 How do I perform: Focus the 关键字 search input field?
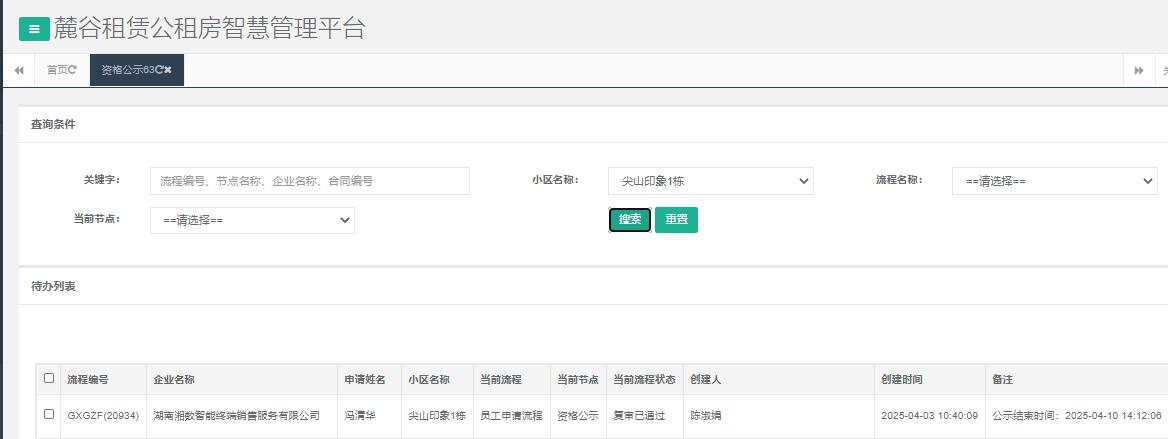point(309,181)
